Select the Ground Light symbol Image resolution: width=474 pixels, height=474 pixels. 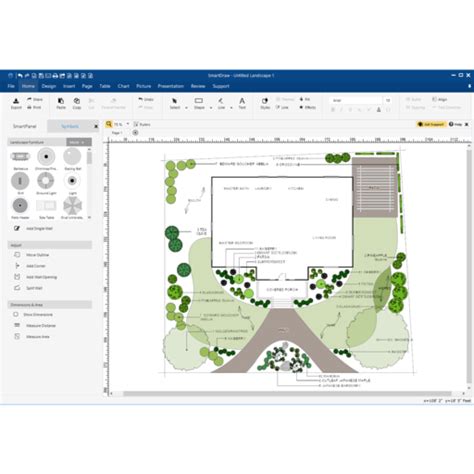46,184
